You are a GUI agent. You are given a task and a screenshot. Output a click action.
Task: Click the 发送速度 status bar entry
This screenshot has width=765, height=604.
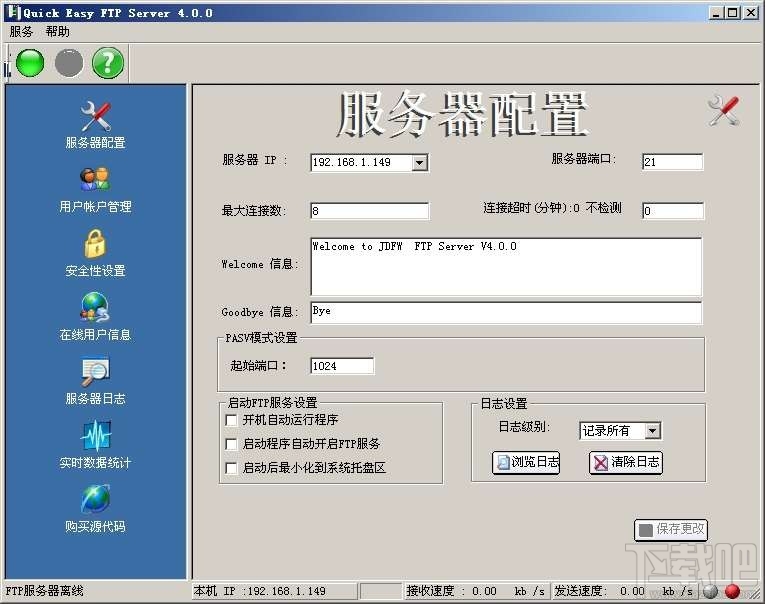coord(624,591)
